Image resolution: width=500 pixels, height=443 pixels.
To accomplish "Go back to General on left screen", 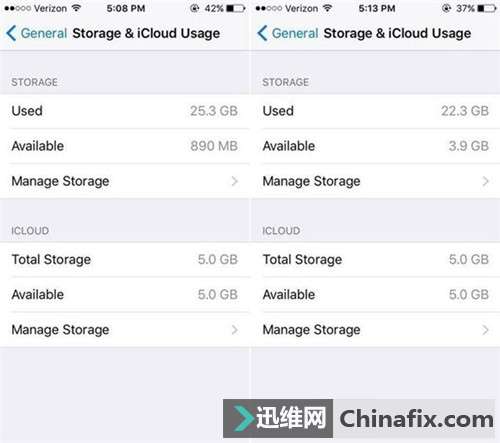I will pyautogui.click(x=44, y=33).
